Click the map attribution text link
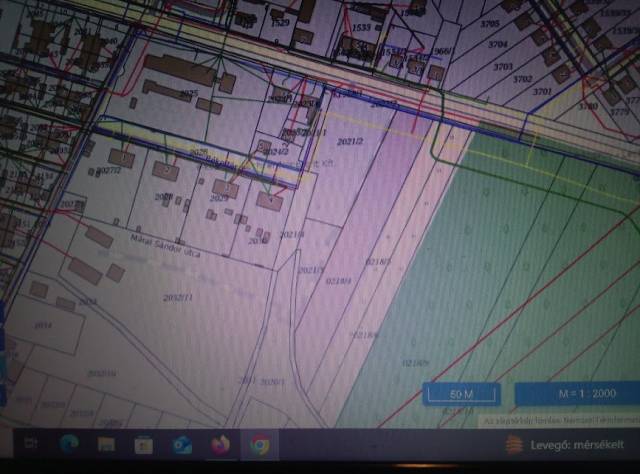640x474 pixels. coord(560,420)
